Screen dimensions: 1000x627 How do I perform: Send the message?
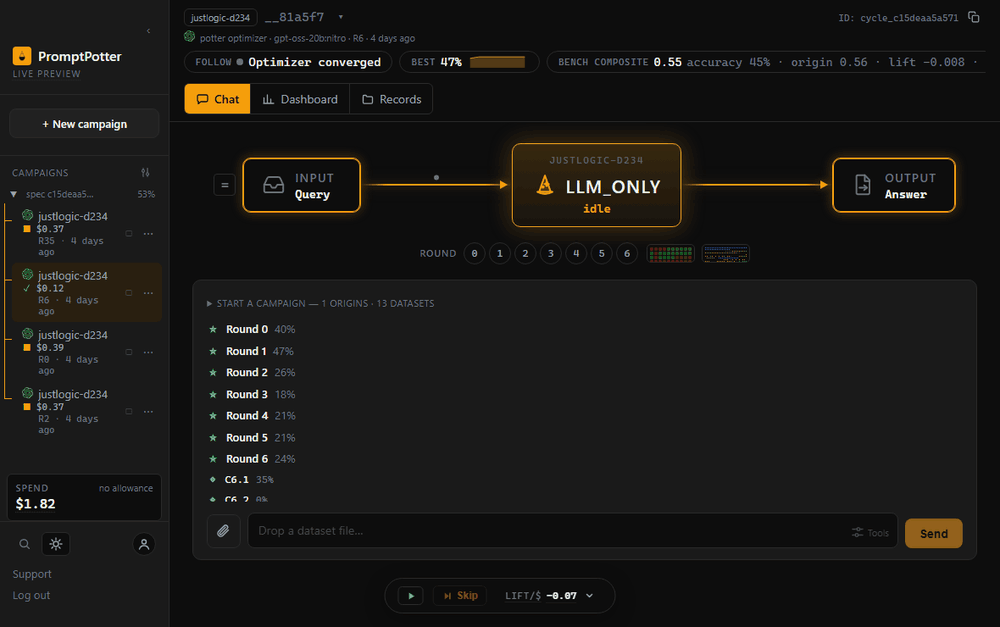934,533
